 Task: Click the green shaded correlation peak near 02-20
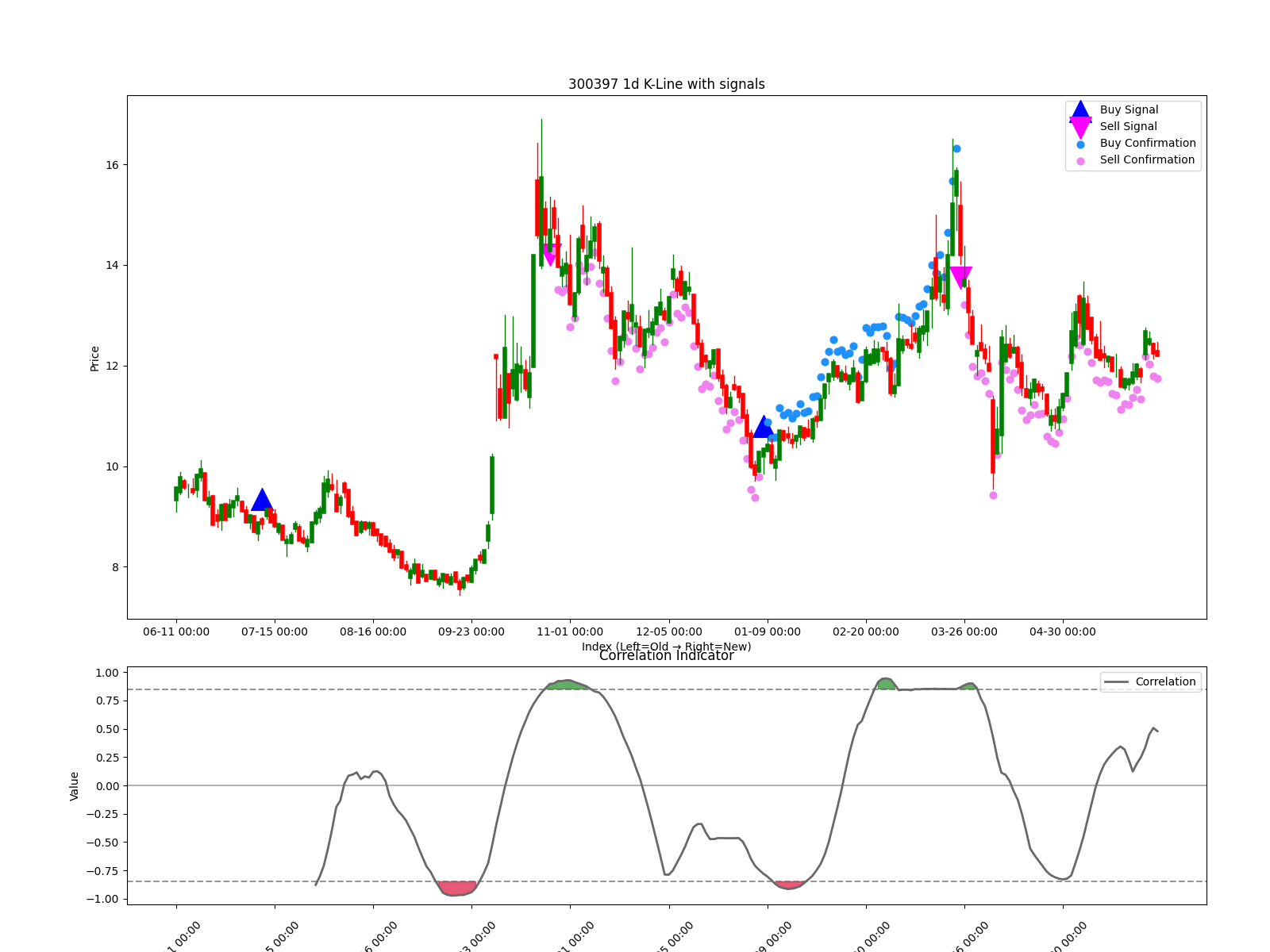pyautogui.click(x=885, y=684)
